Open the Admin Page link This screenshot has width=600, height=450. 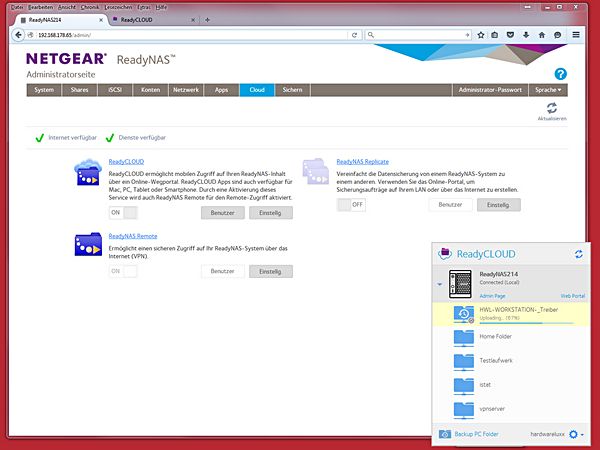point(492,296)
